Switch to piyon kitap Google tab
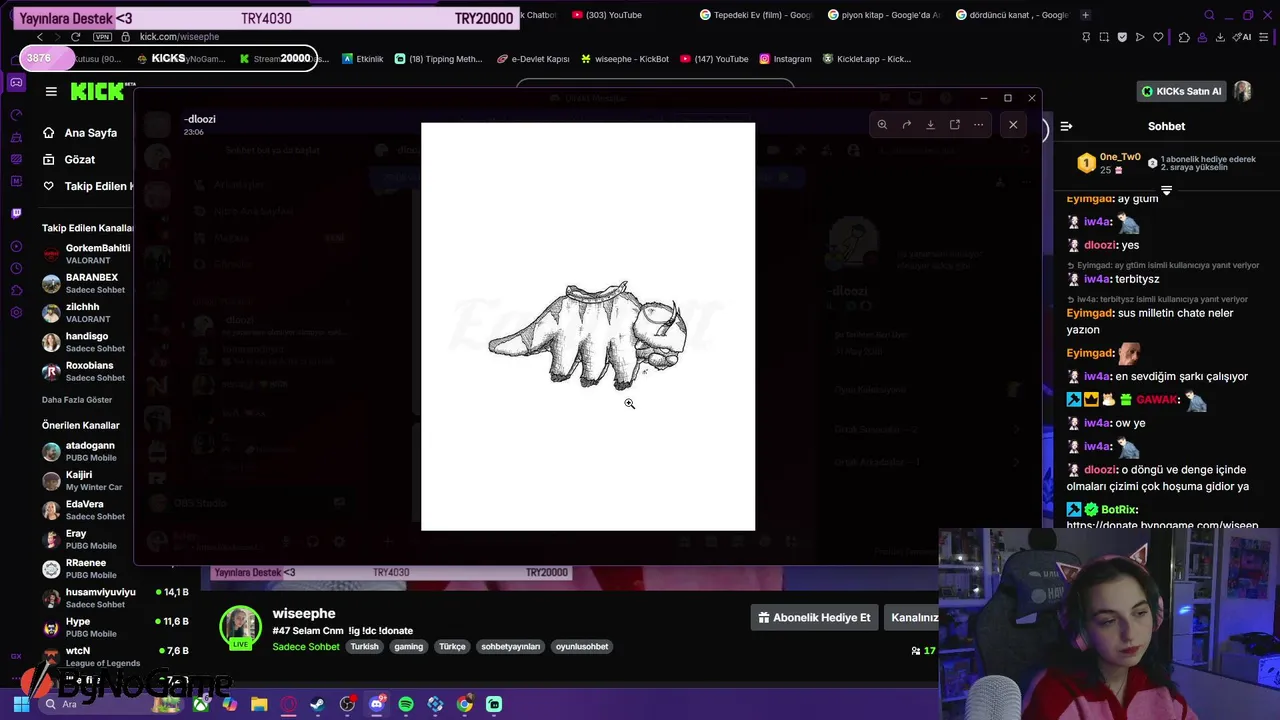Viewport: 1280px width, 720px height. [x=884, y=15]
